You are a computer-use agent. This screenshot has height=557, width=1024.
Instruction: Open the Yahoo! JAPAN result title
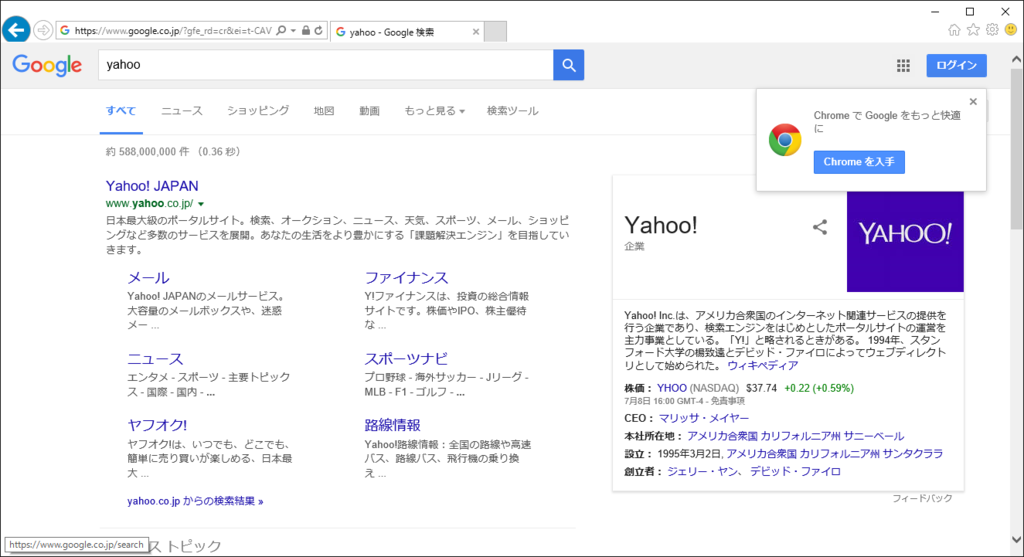[x=152, y=186]
